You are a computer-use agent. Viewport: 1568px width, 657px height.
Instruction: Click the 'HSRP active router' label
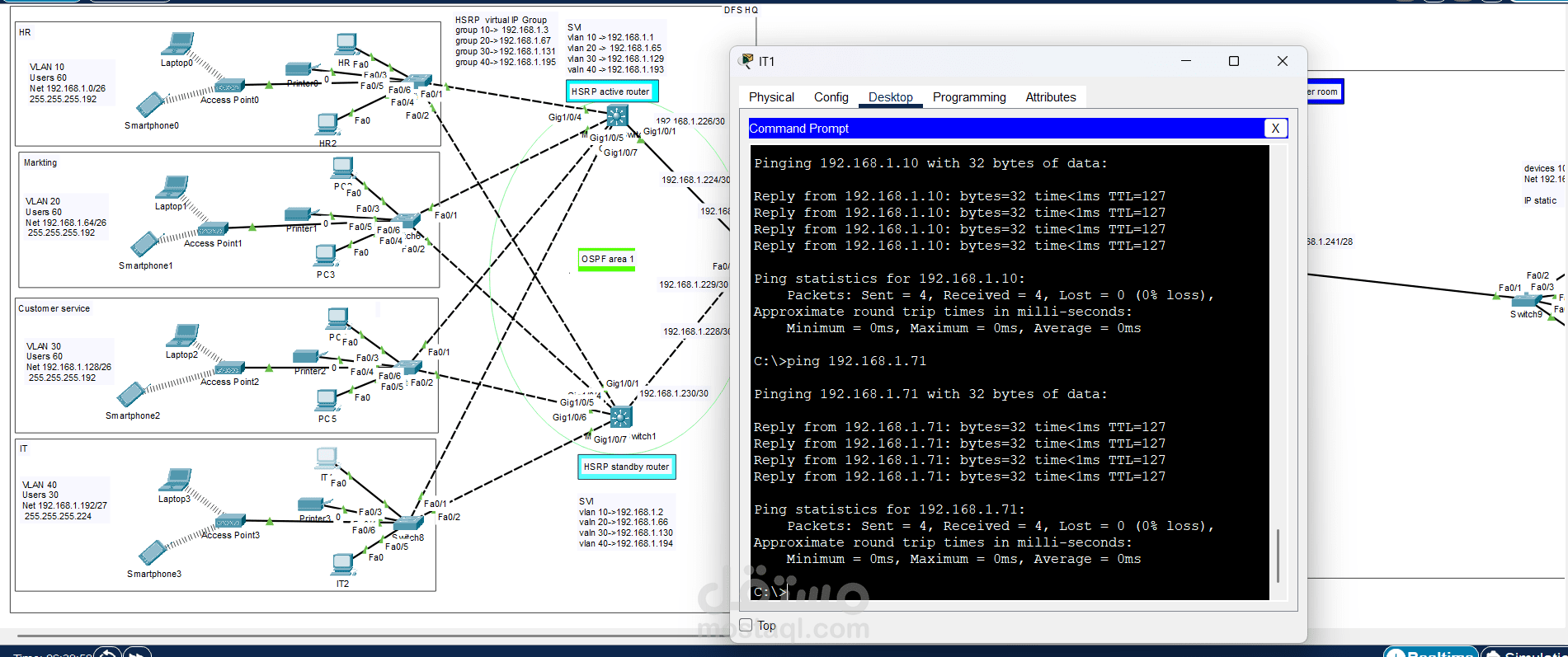(x=611, y=92)
